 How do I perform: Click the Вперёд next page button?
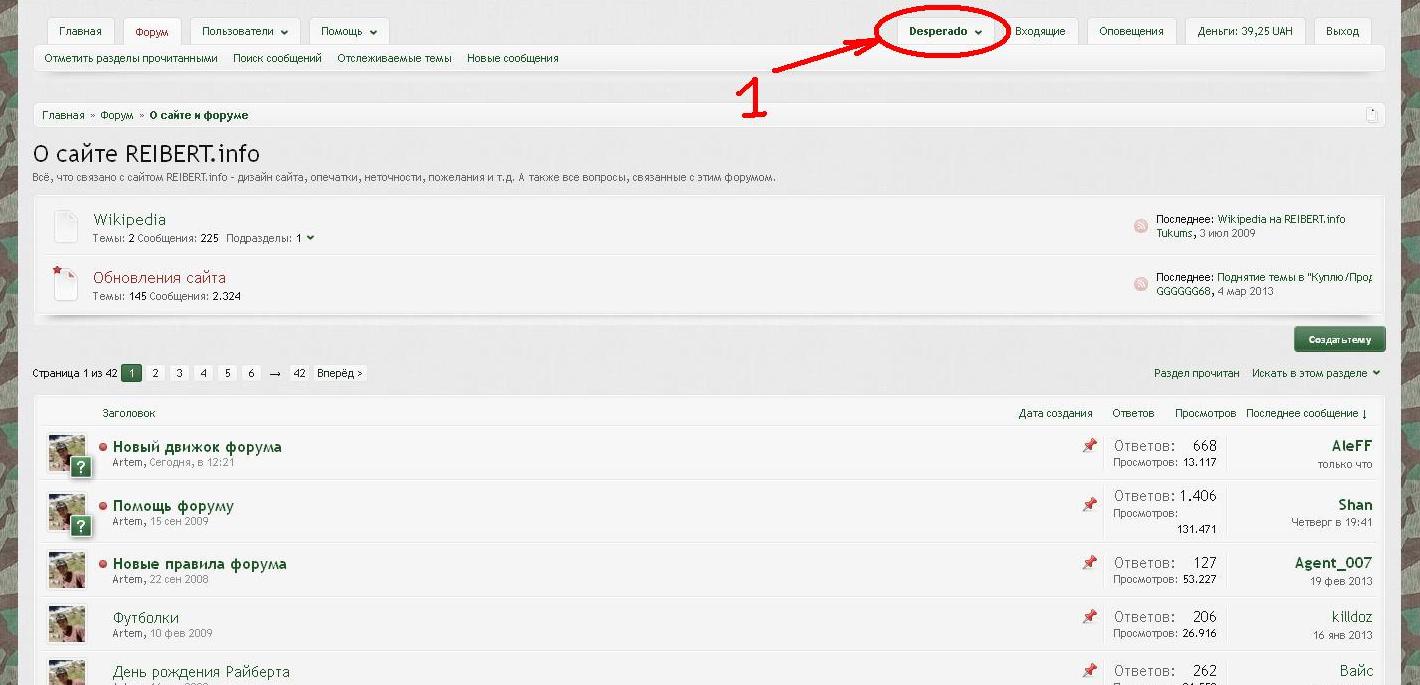[340, 373]
